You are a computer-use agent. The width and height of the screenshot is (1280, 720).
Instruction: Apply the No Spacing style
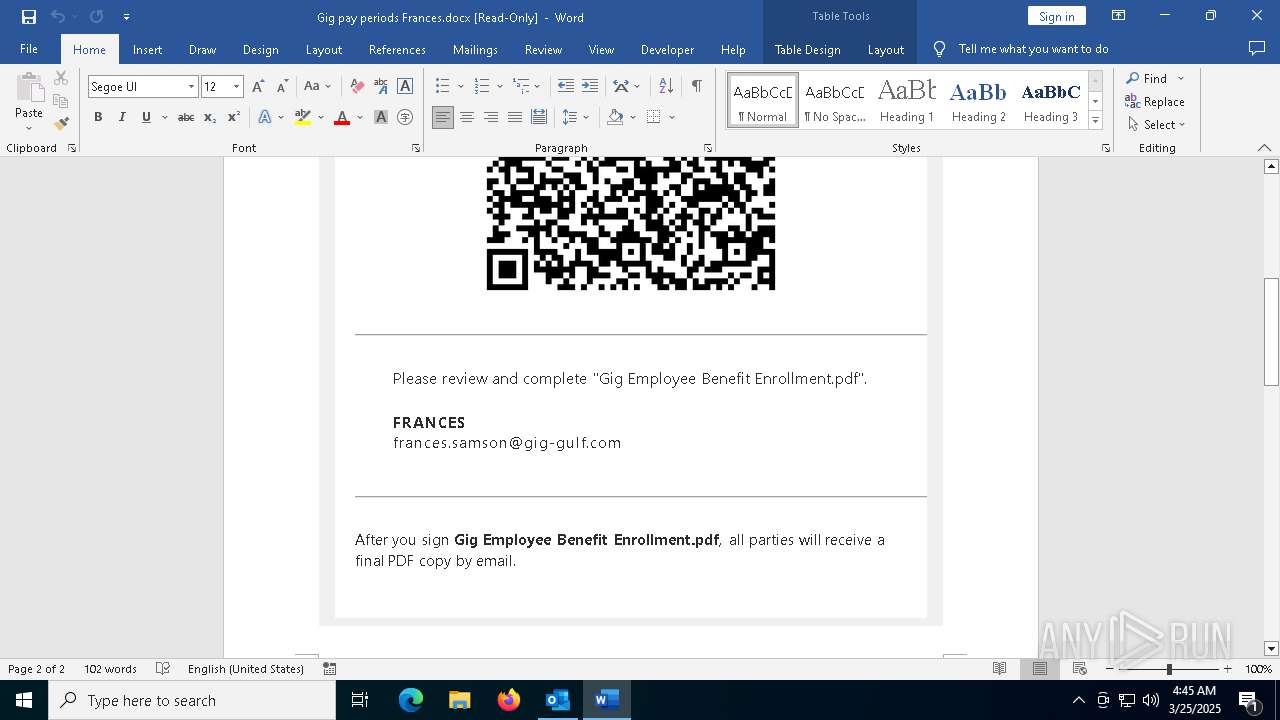(834, 100)
